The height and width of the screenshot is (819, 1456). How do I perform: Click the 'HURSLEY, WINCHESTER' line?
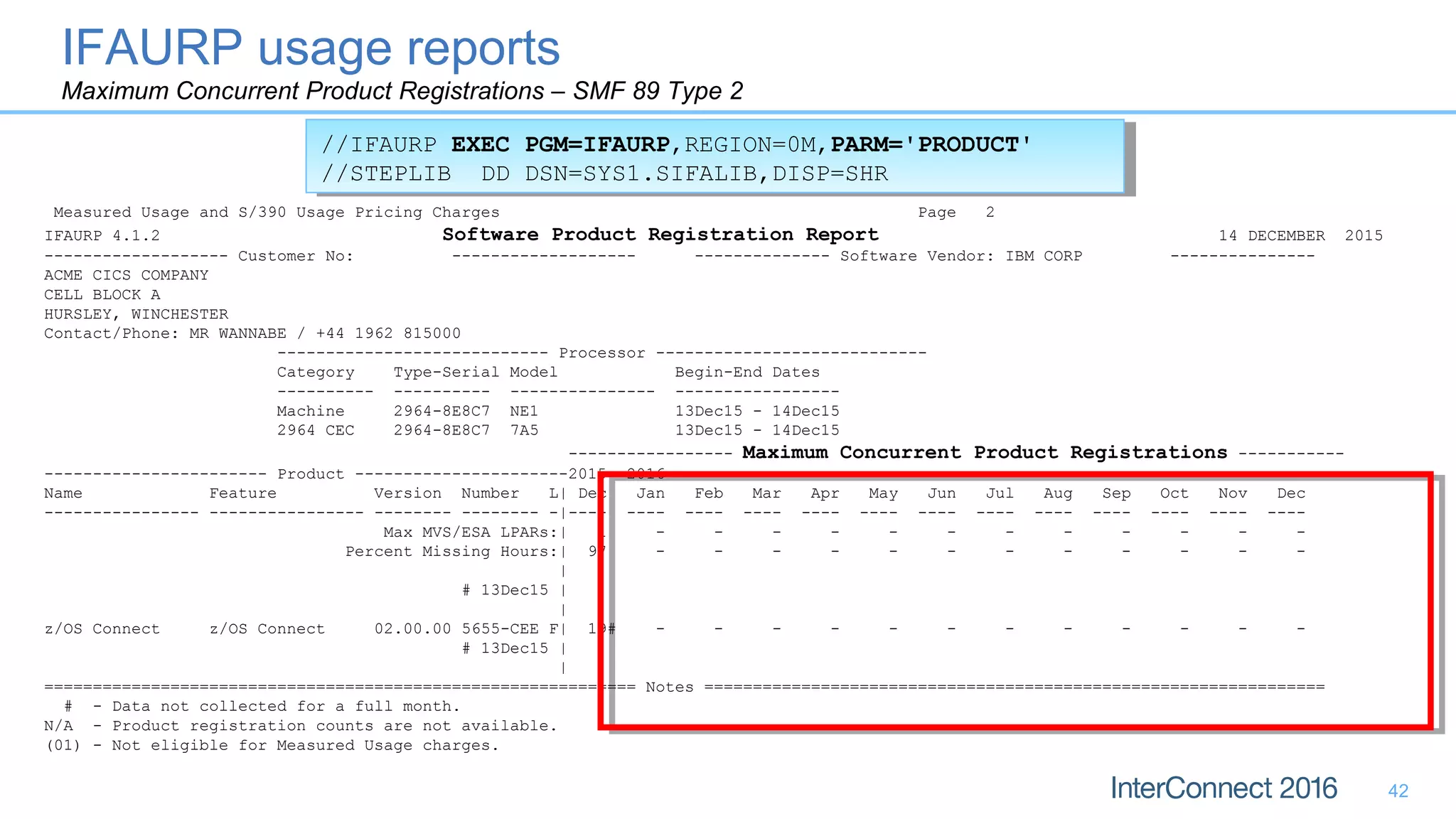click(x=136, y=314)
